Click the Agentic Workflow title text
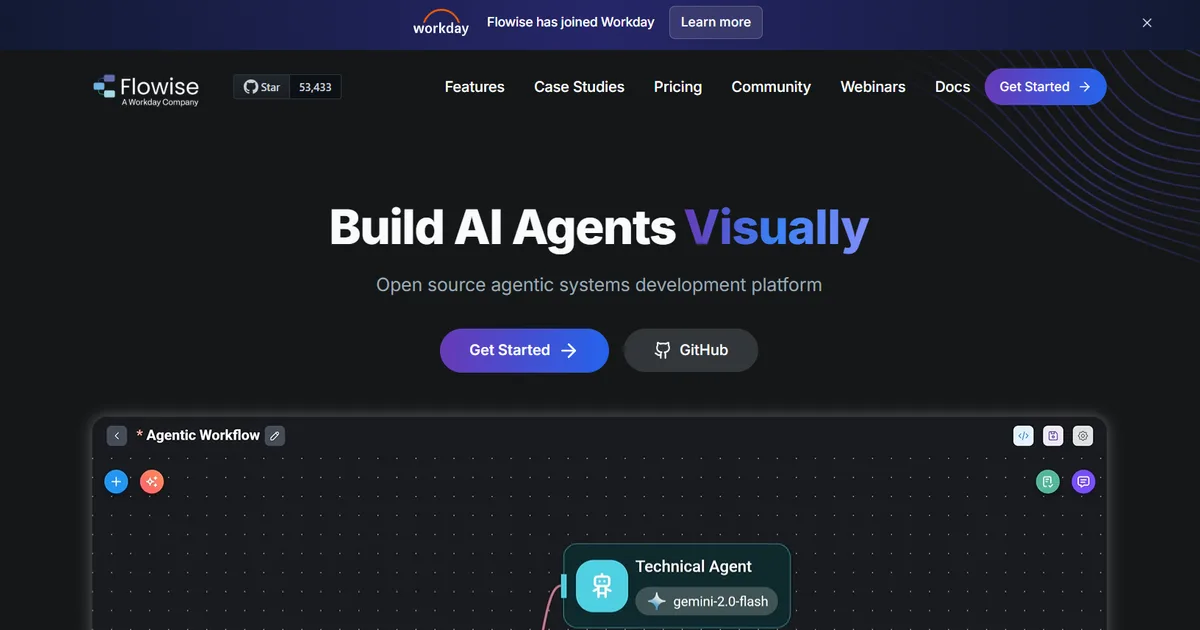 (x=203, y=436)
